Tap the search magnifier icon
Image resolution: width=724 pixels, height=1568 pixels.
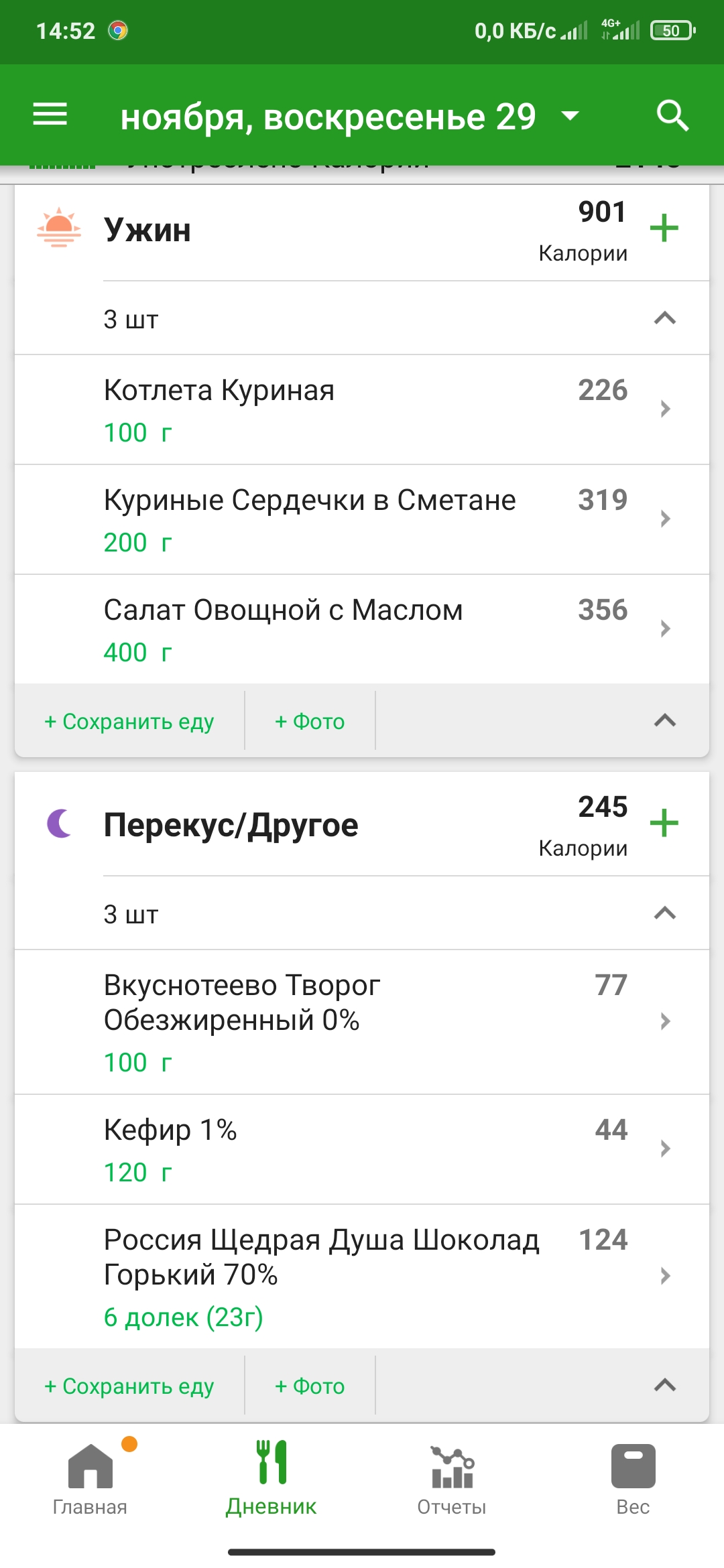[672, 115]
